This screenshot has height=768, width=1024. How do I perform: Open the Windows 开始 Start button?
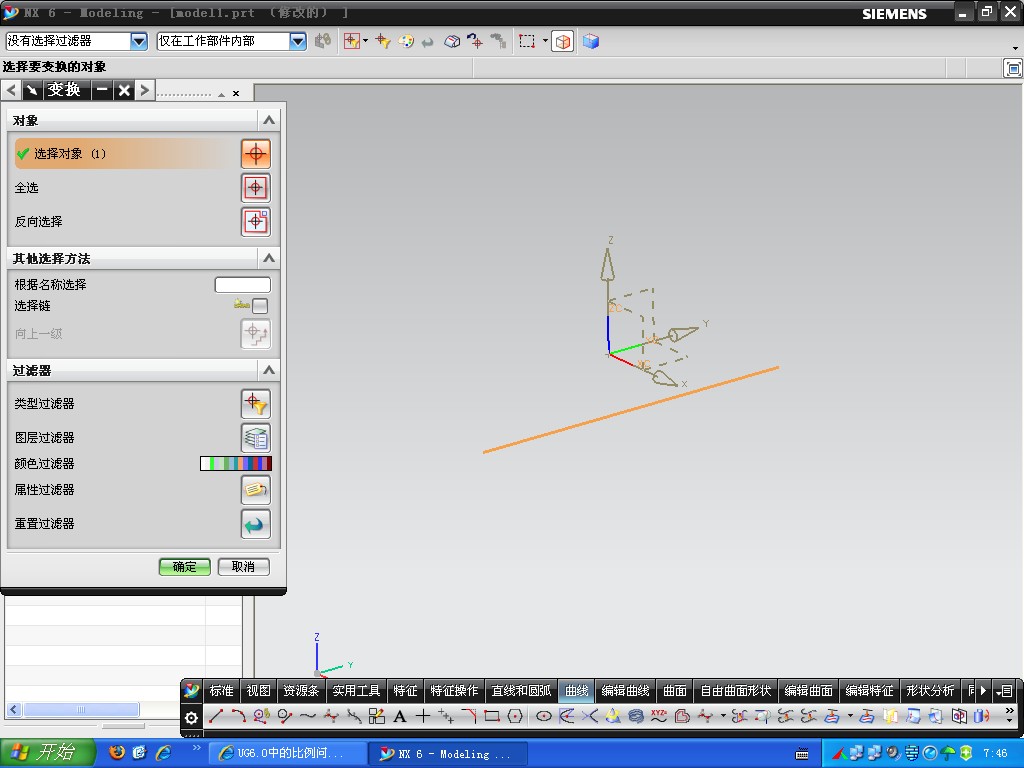47,753
